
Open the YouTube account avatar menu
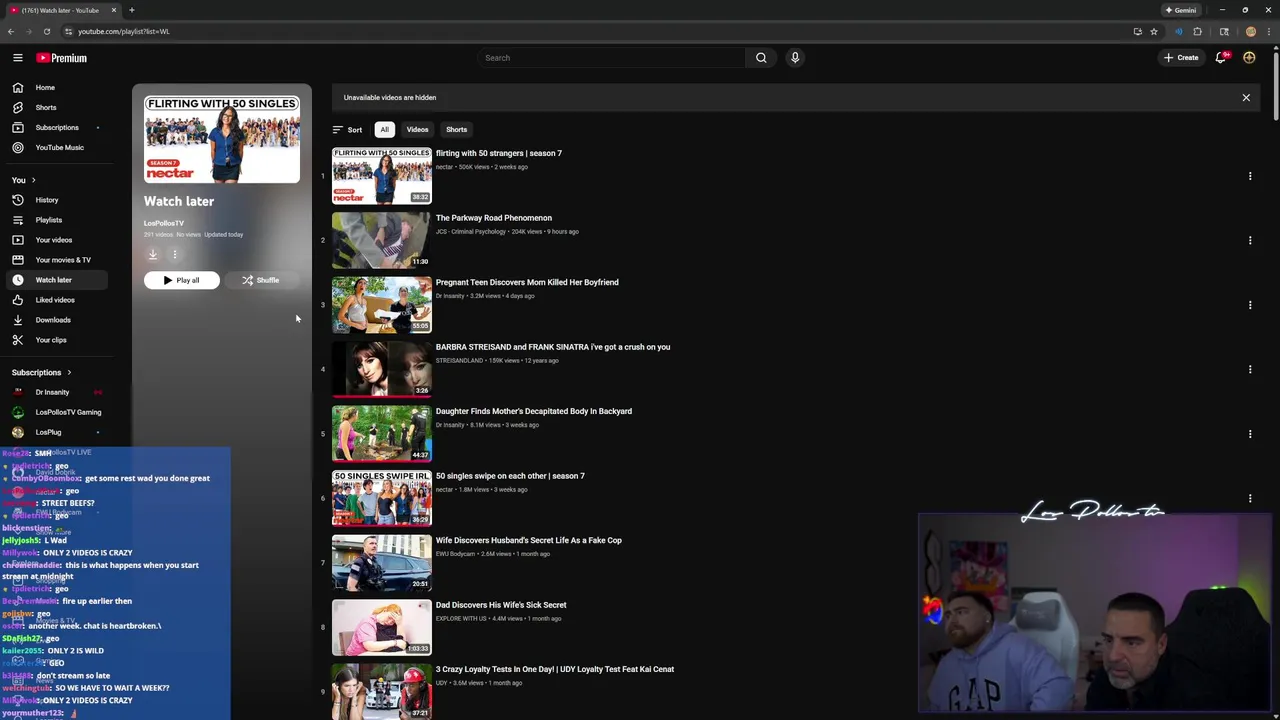pyautogui.click(x=1249, y=58)
